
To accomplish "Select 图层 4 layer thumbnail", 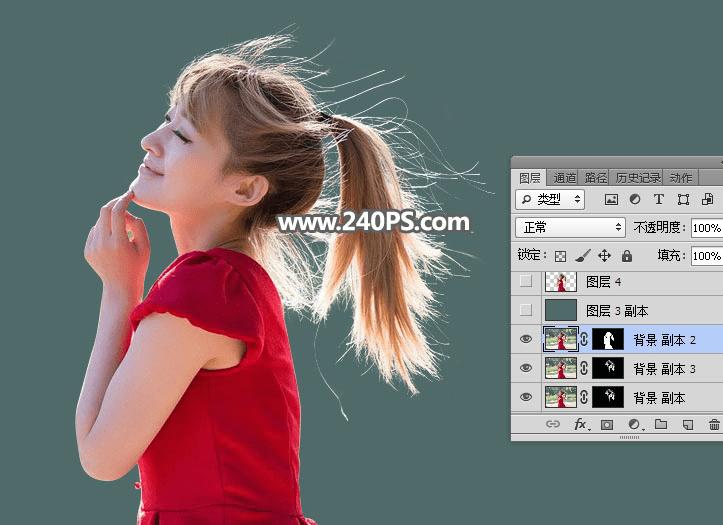I will (x=561, y=282).
